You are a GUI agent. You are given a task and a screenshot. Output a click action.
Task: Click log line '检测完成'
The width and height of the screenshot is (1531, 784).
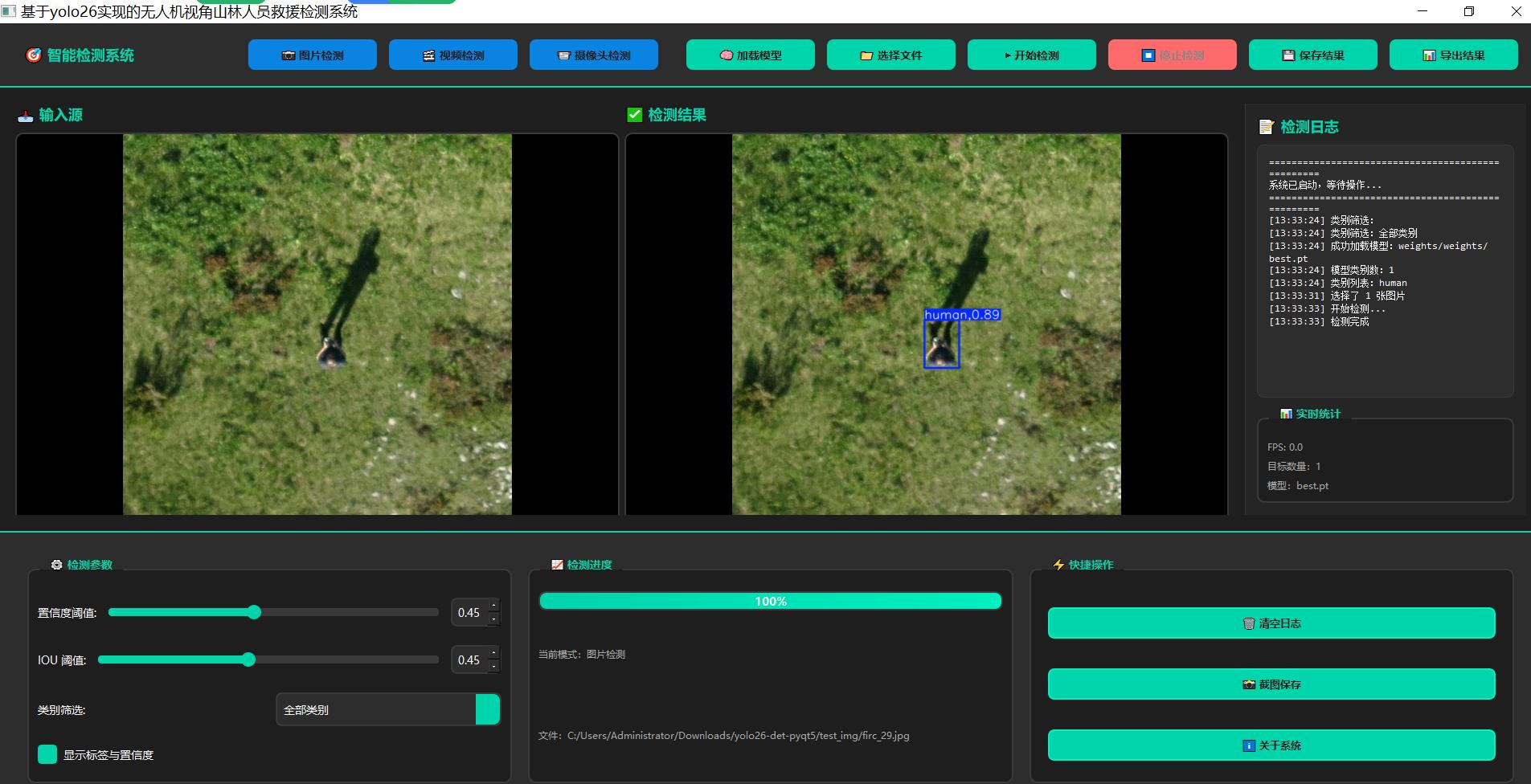pyautogui.click(x=1319, y=321)
